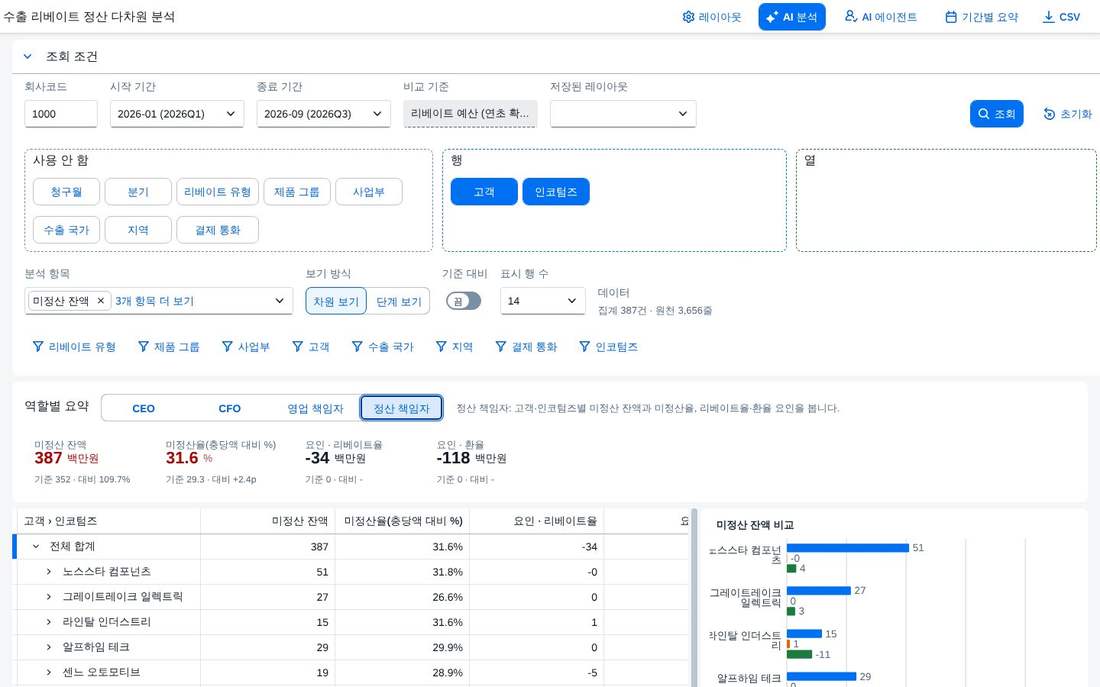This screenshot has width=1100, height=687.
Task: Filter by 제품 그룹 funnel icon
Action: click(143, 346)
